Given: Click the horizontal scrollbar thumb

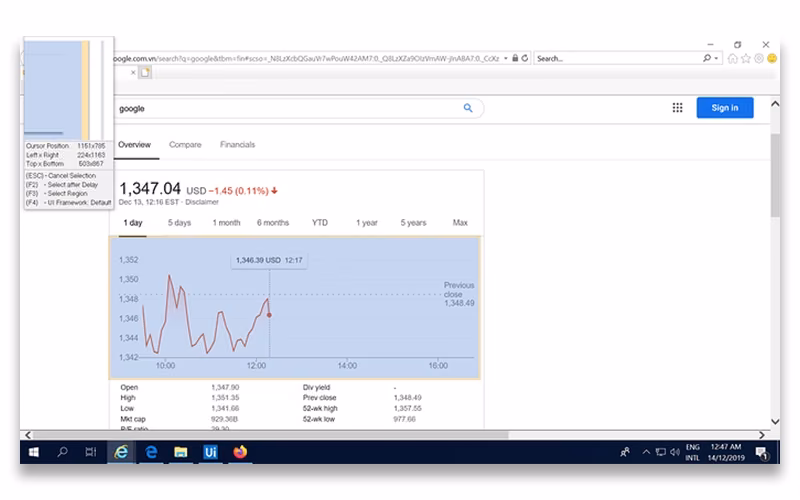Looking at the screenshot, I should 270,435.
